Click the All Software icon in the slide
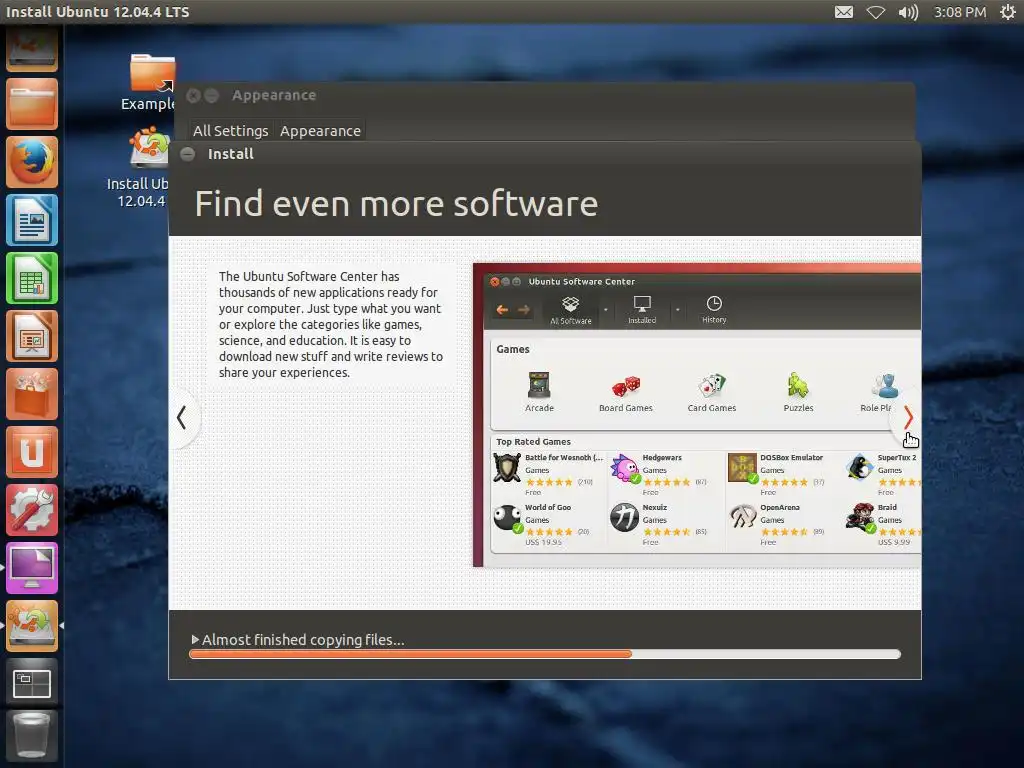Screen dimensions: 1024x768 click(571, 310)
